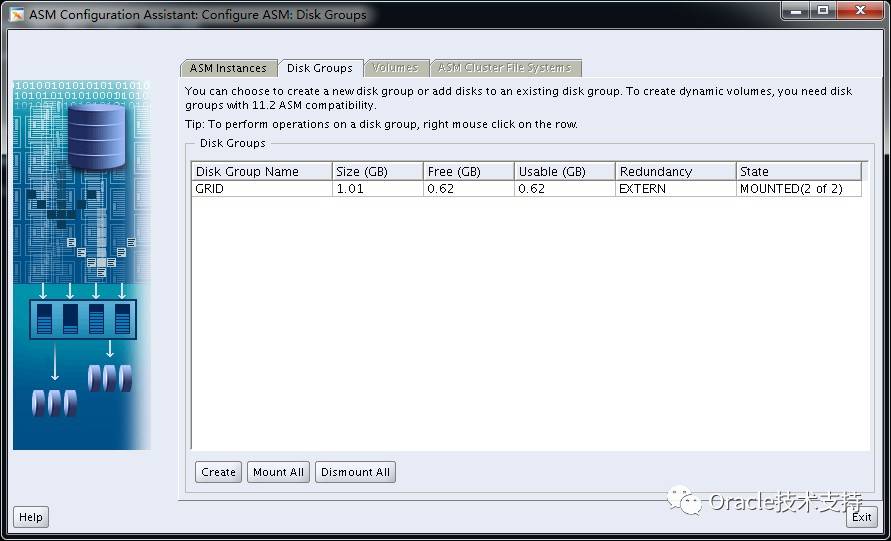Viewport: 891px width, 541px height.
Task: Open the greyed-out Volumes tab
Action: [395, 68]
